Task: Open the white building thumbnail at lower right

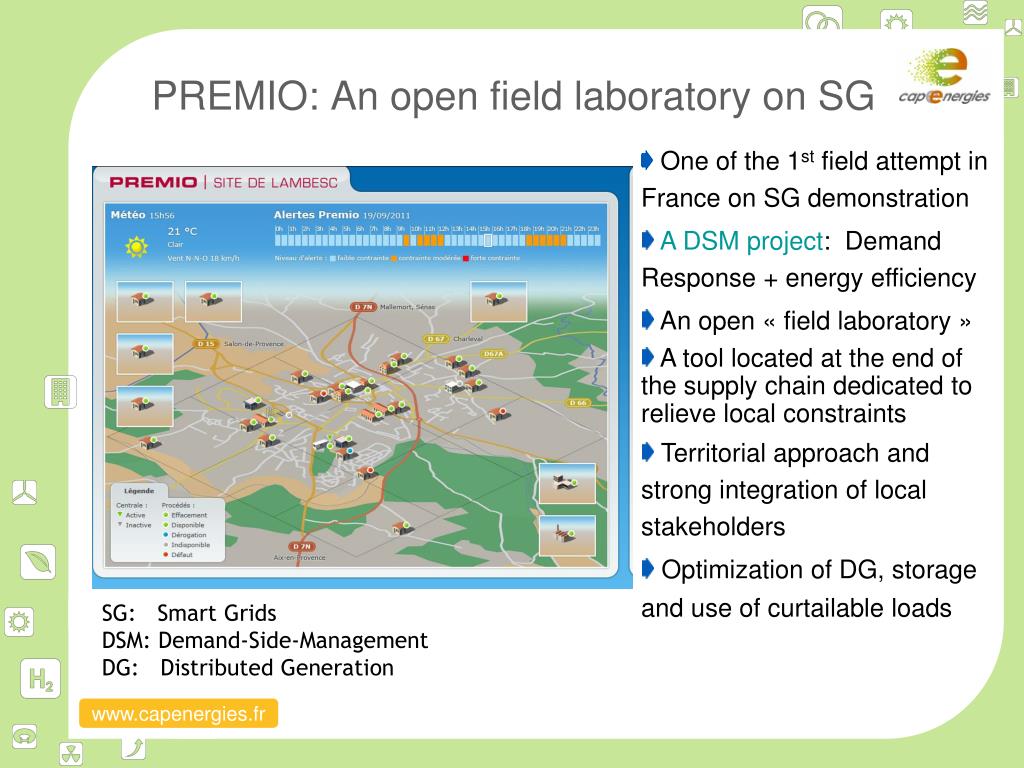Action: (568, 483)
